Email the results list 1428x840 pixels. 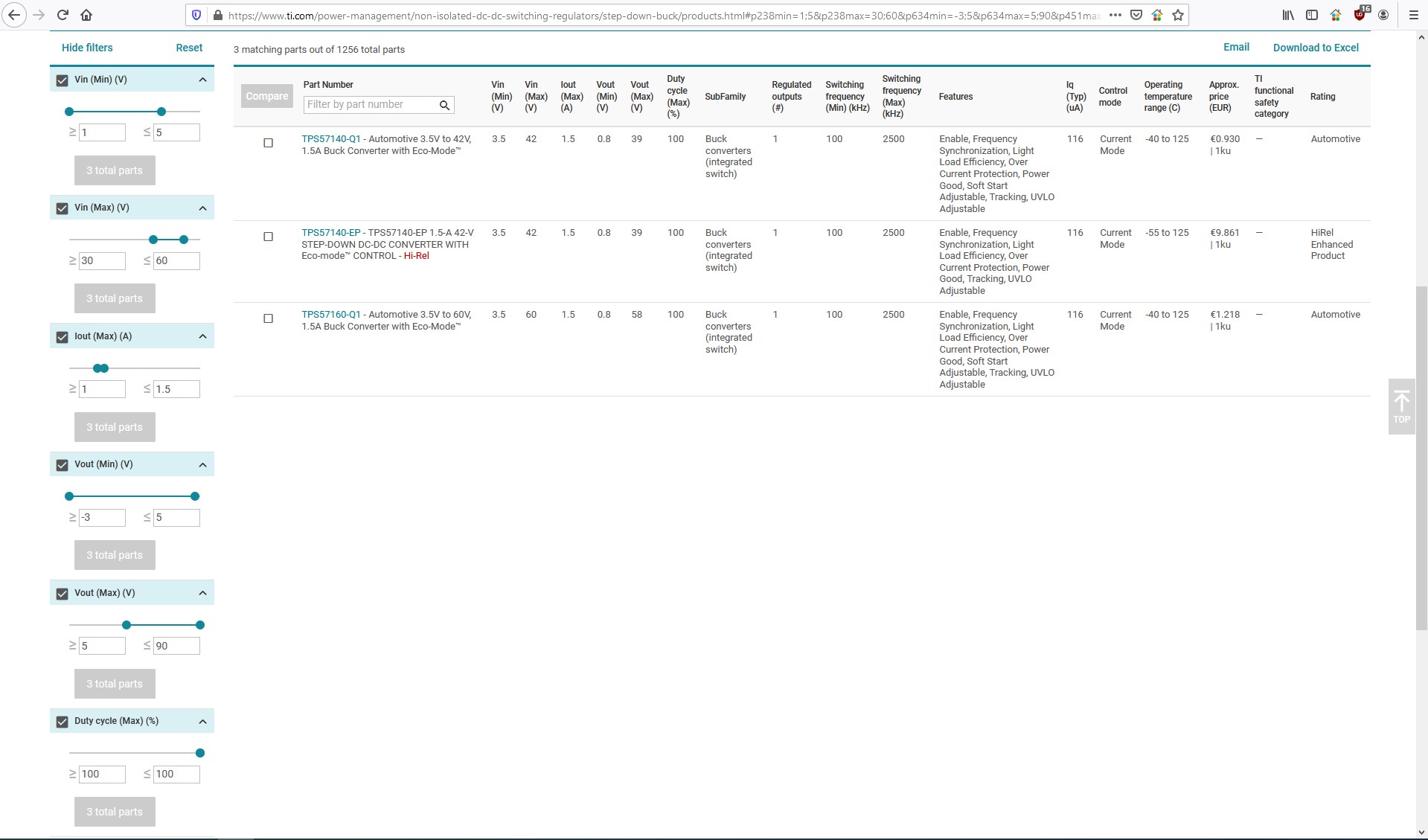pyautogui.click(x=1236, y=47)
